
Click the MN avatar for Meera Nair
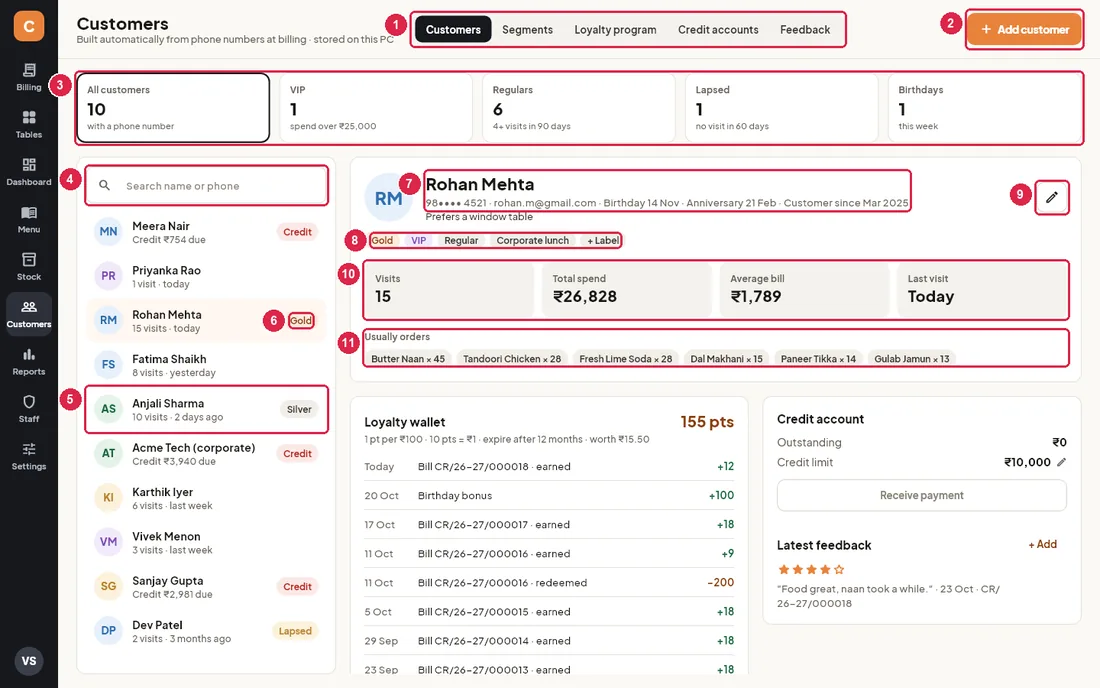pyautogui.click(x=108, y=232)
